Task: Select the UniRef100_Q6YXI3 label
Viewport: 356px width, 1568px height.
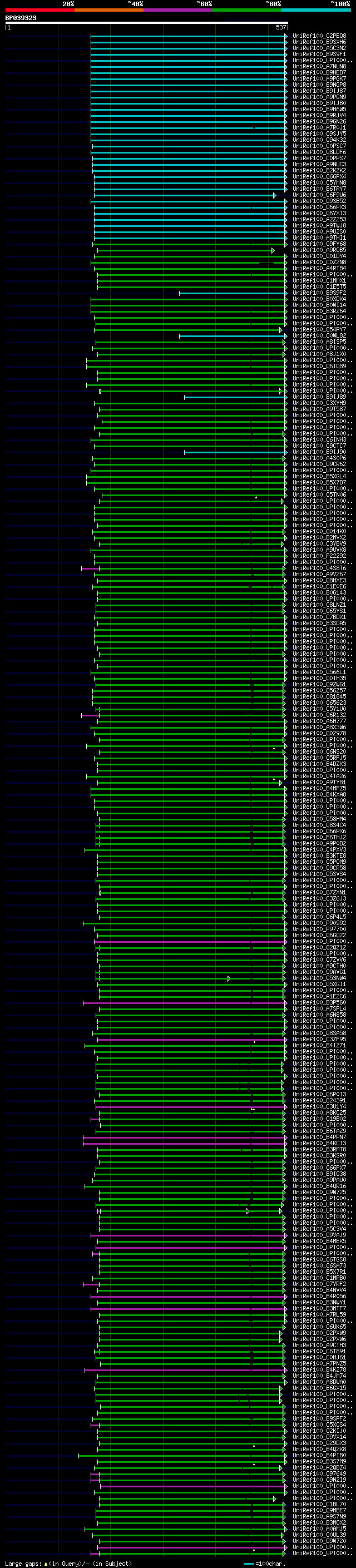Action: (319, 213)
